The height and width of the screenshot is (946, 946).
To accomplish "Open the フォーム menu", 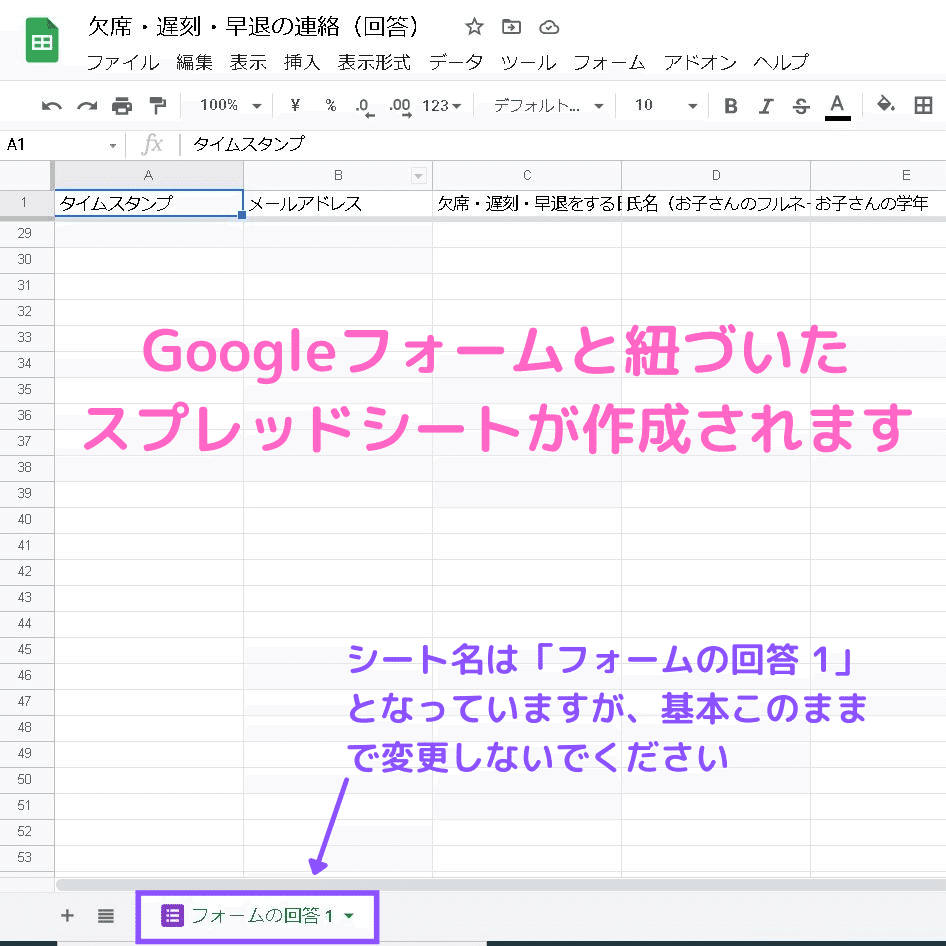I will [609, 62].
